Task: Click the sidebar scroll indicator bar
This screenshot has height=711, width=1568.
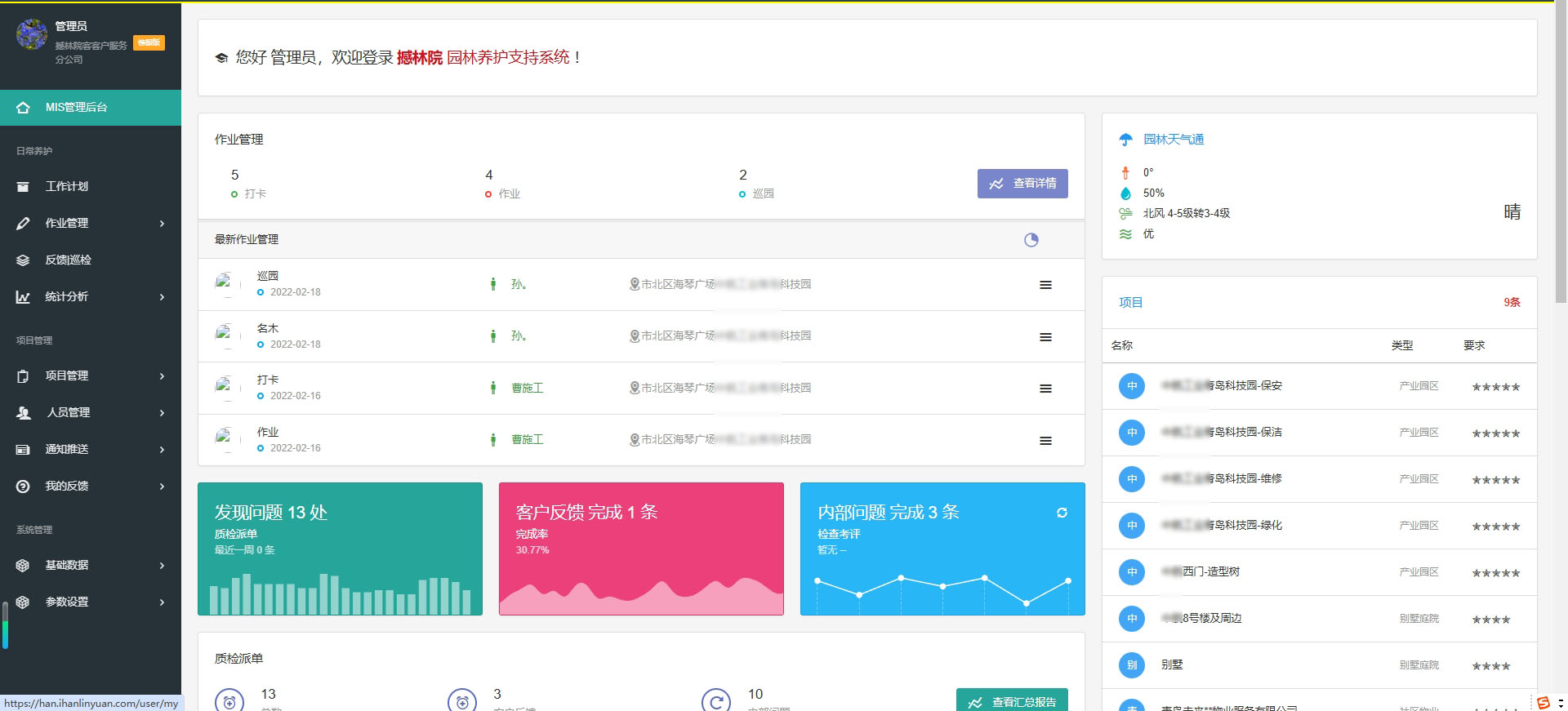Action: [5, 625]
